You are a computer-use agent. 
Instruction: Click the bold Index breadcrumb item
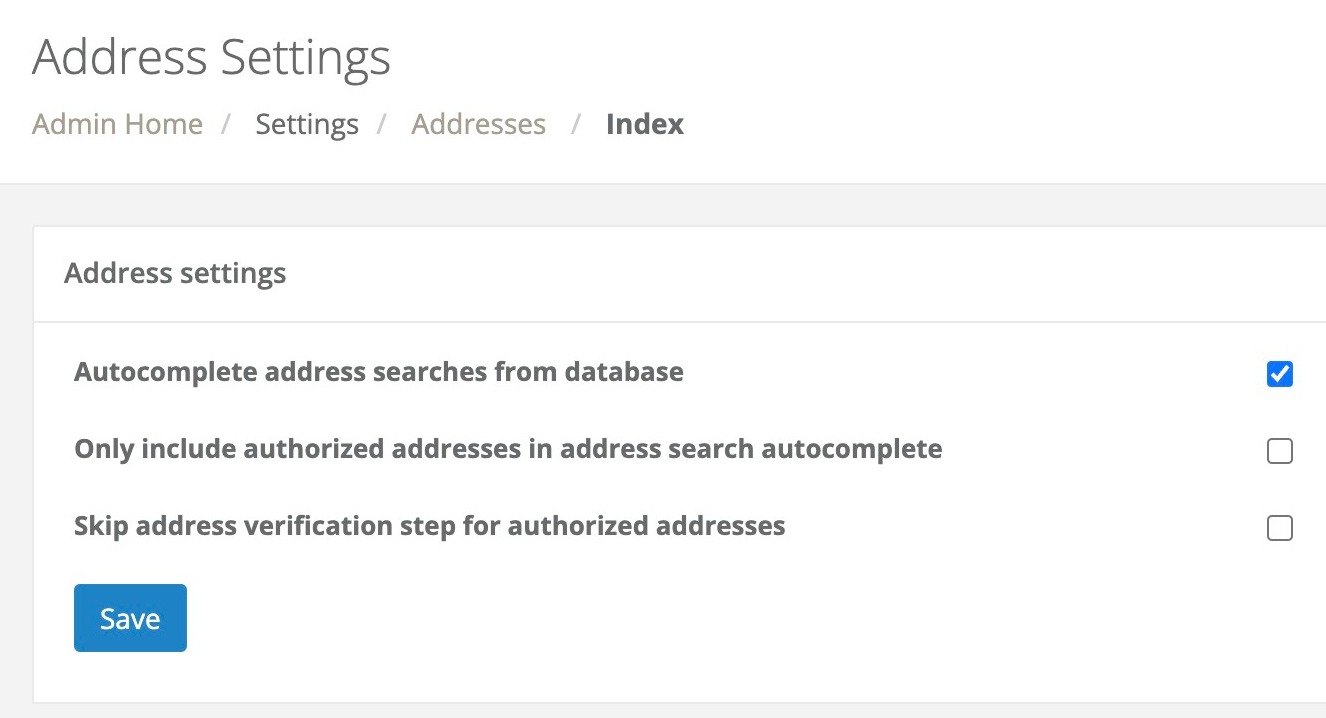[644, 125]
